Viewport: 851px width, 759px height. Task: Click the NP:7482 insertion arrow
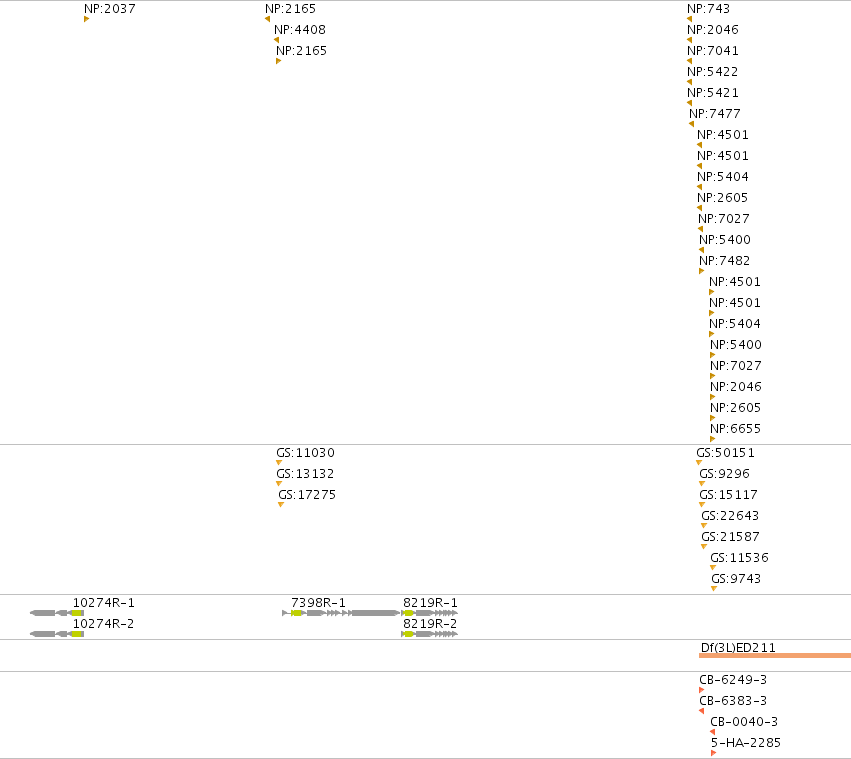[x=702, y=271]
